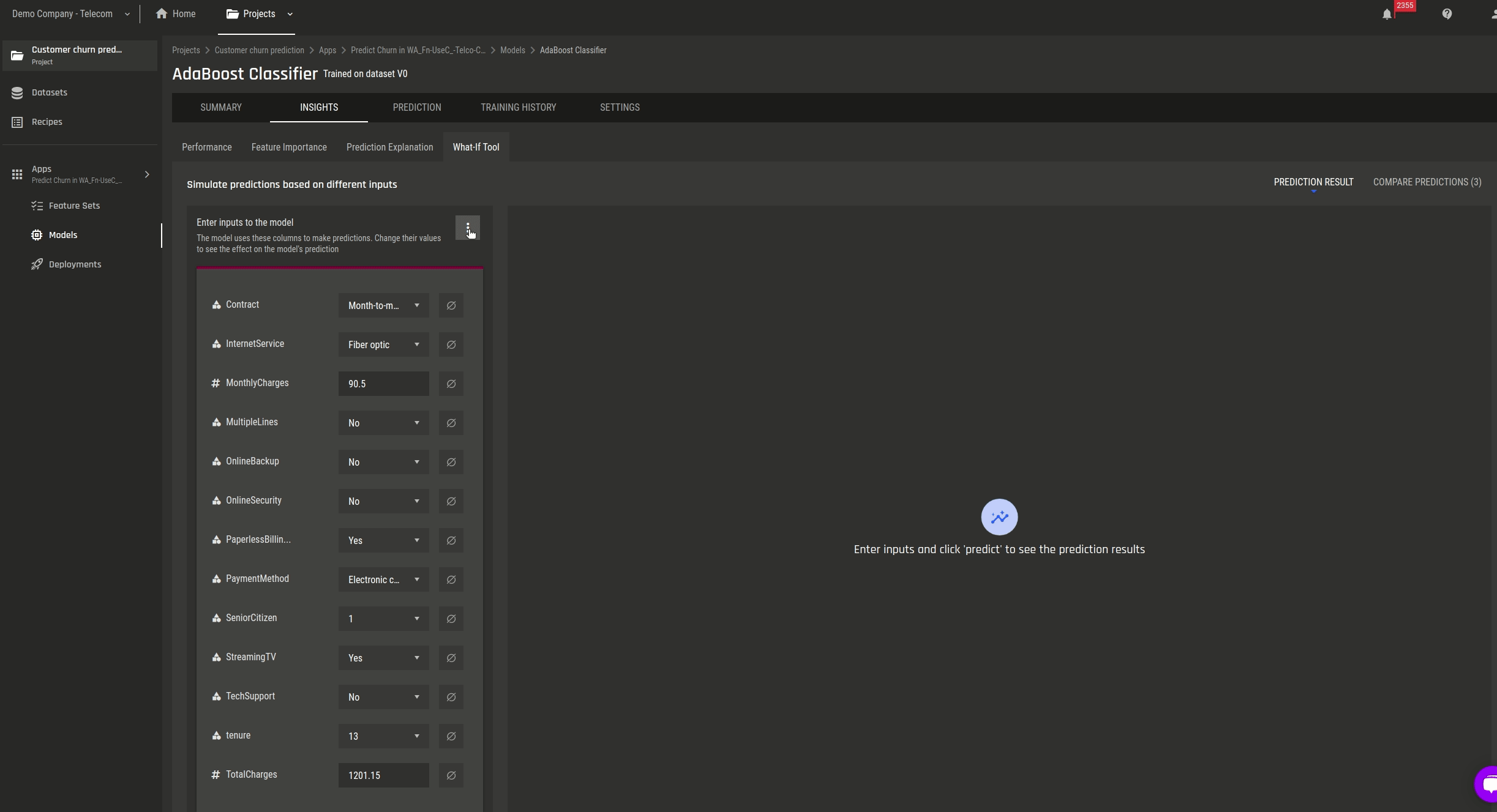Toggle TechSupport value to Yes
Viewport: 1497px width, 812px height.
(x=383, y=697)
